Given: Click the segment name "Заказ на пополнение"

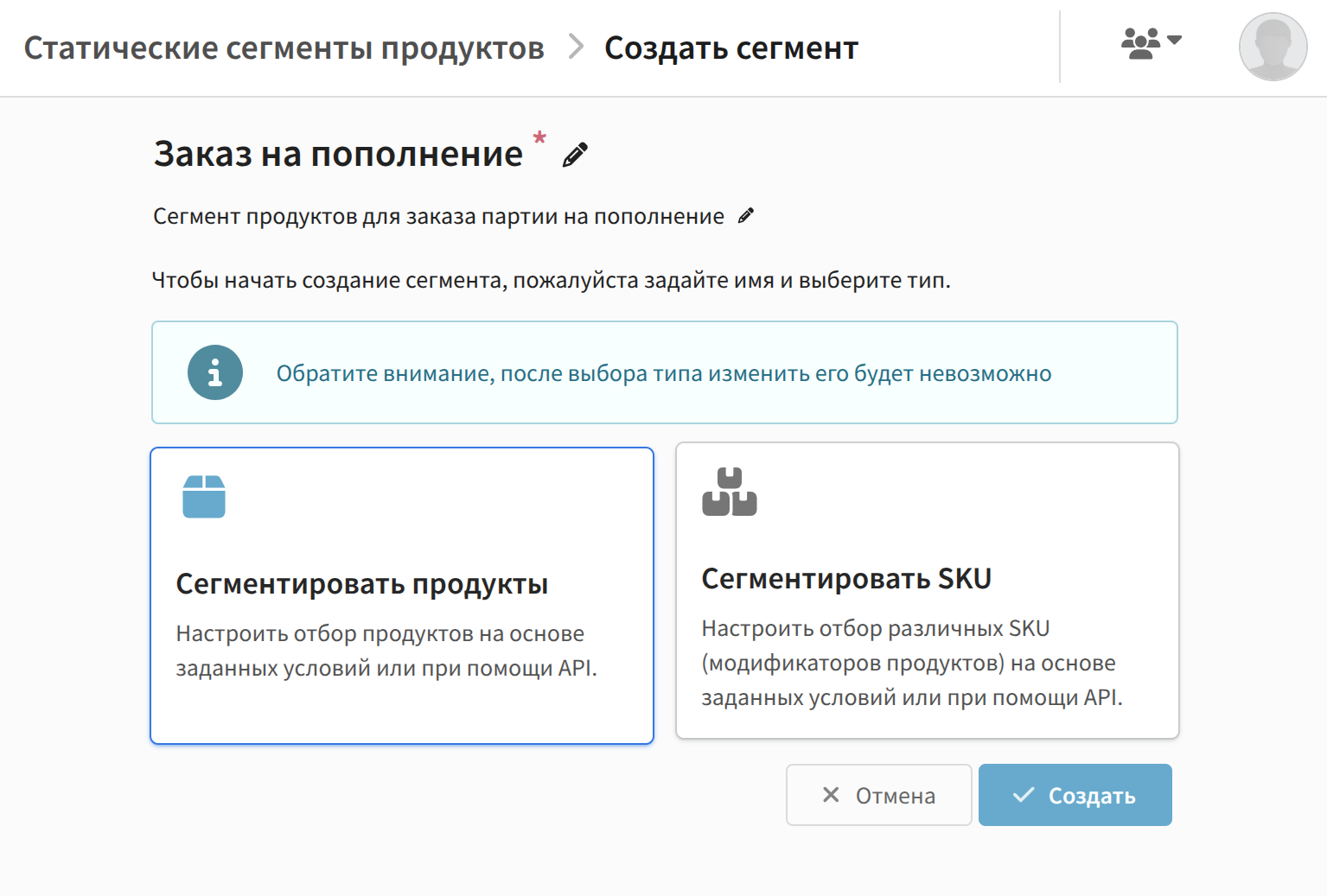Looking at the screenshot, I should point(338,155).
